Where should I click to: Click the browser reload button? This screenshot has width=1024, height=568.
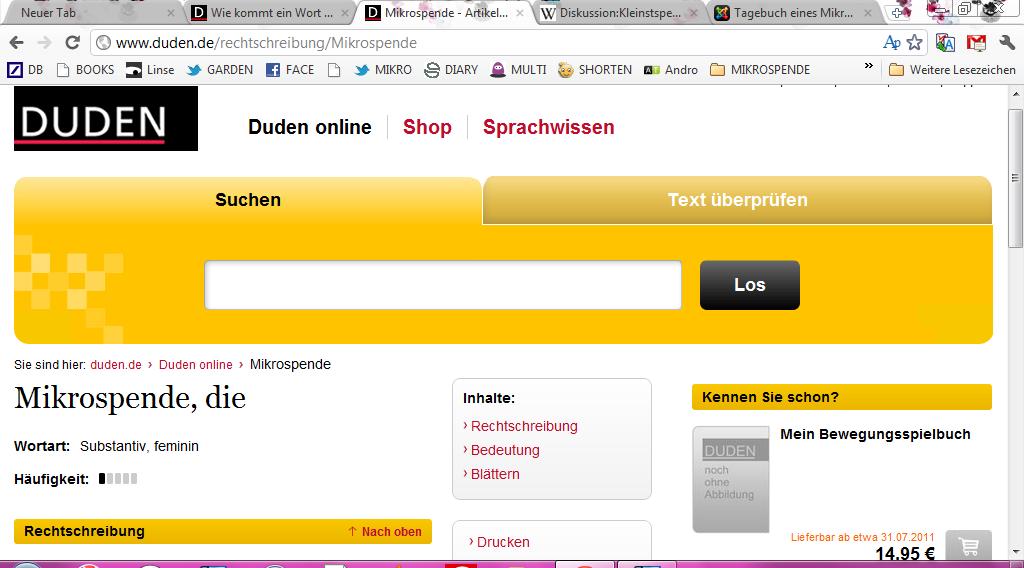pos(72,43)
